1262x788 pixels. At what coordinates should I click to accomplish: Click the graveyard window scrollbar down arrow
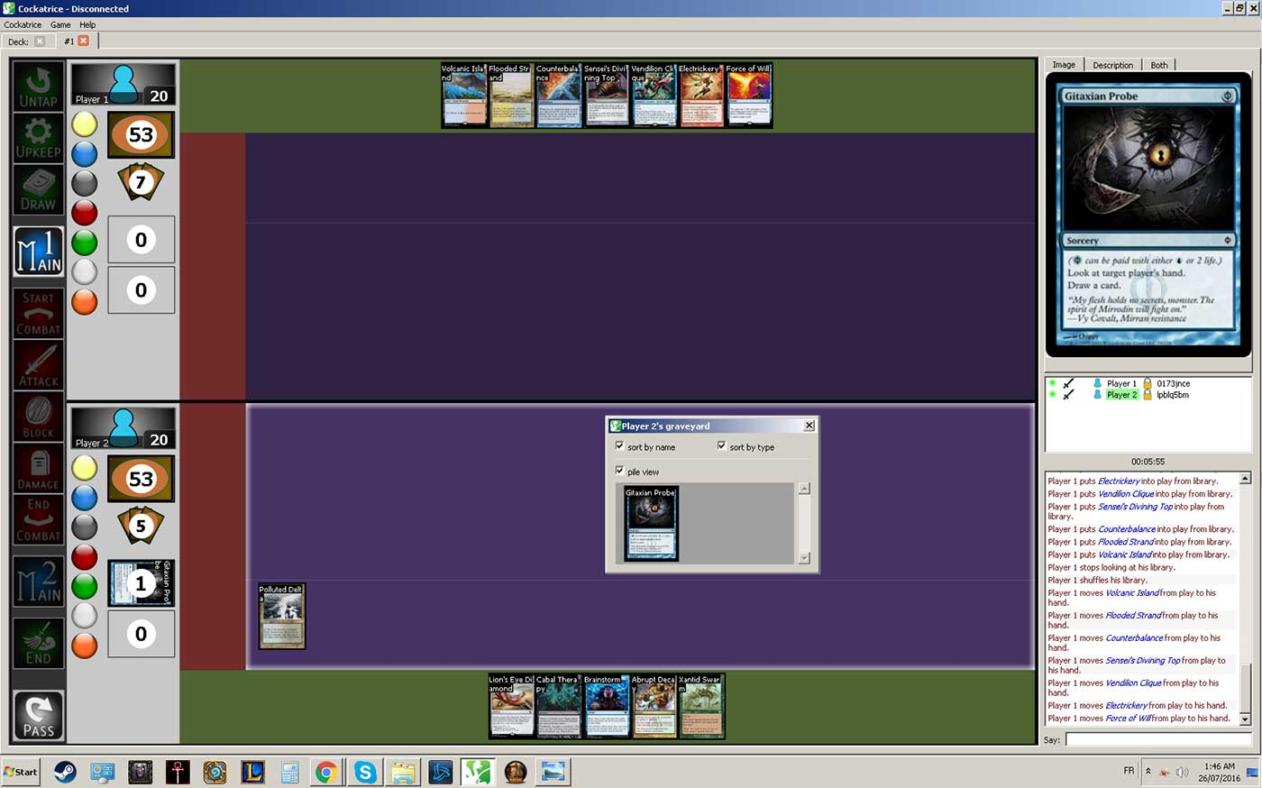(x=804, y=558)
